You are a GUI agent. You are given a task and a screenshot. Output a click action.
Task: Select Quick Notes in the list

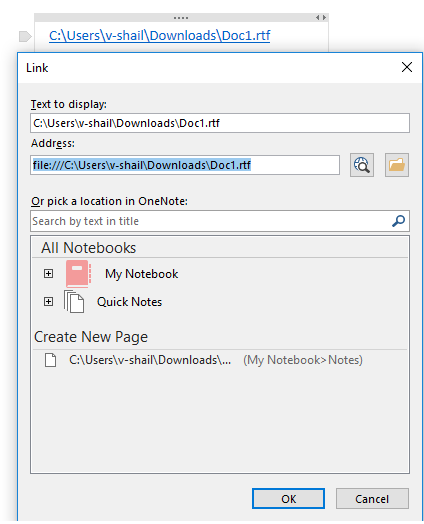click(x=129, y=302)
